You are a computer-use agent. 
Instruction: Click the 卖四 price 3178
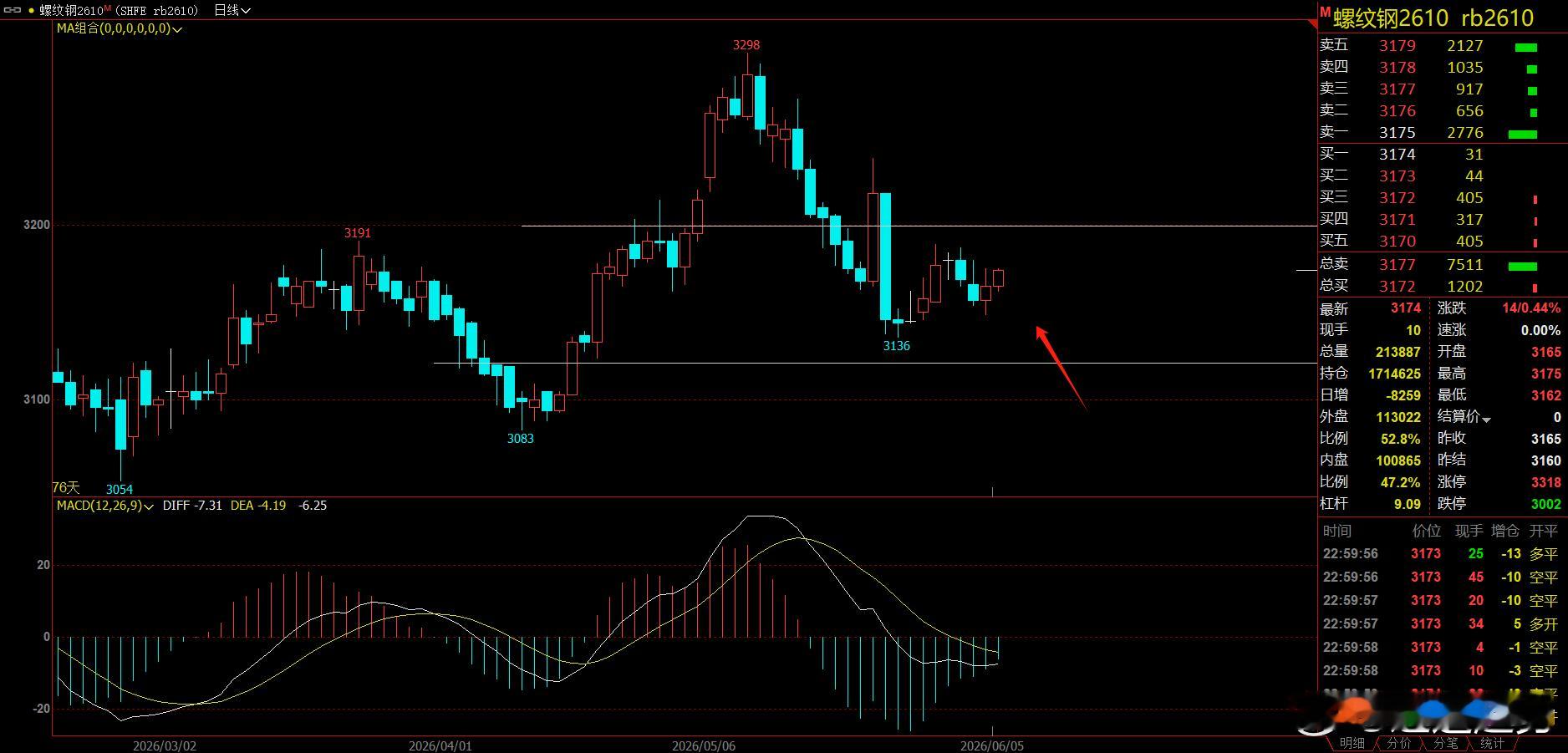click(x=1397, y=68)
